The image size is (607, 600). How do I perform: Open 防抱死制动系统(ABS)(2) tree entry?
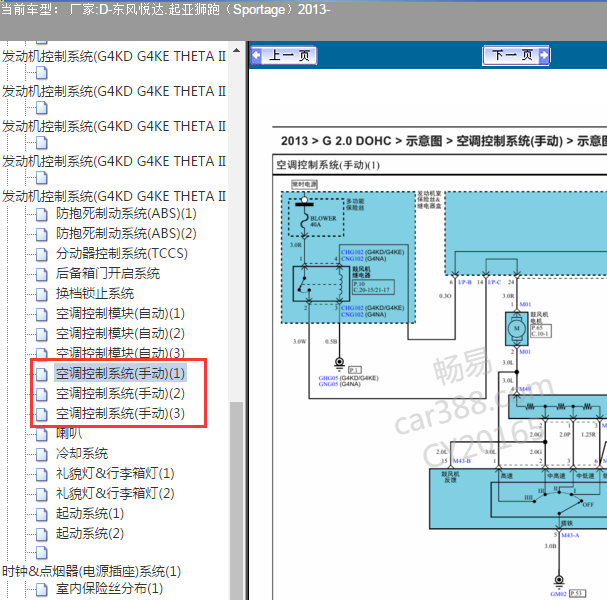(x=126, y=233)
